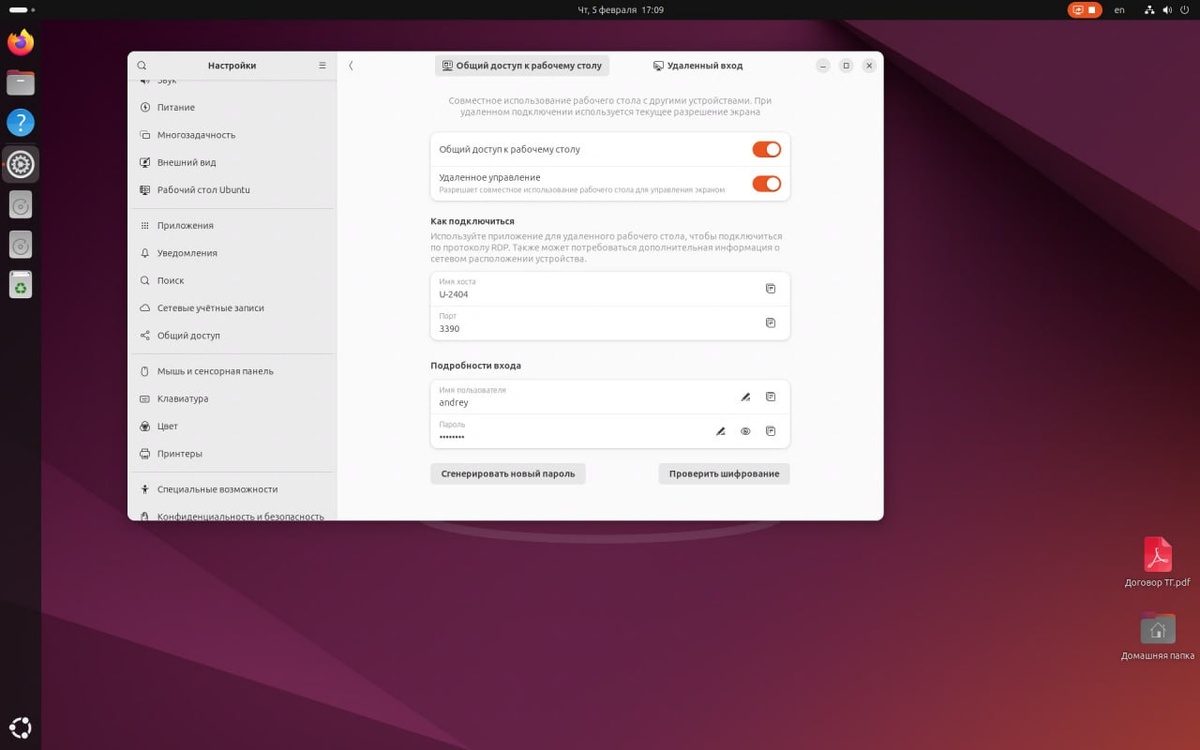The image size is (1200, 750).
Task: Select Домашняя папка desktop icon
Action: [x=1157, y=636]
